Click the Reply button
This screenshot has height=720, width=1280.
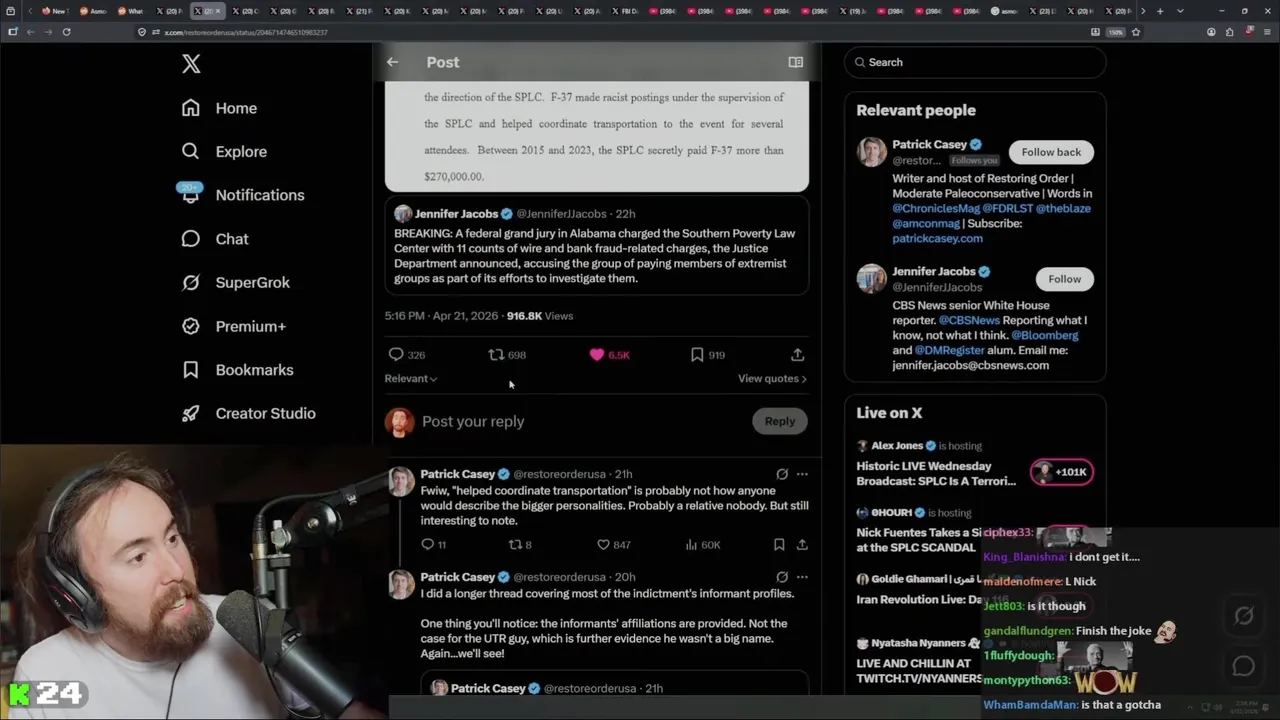780,421
